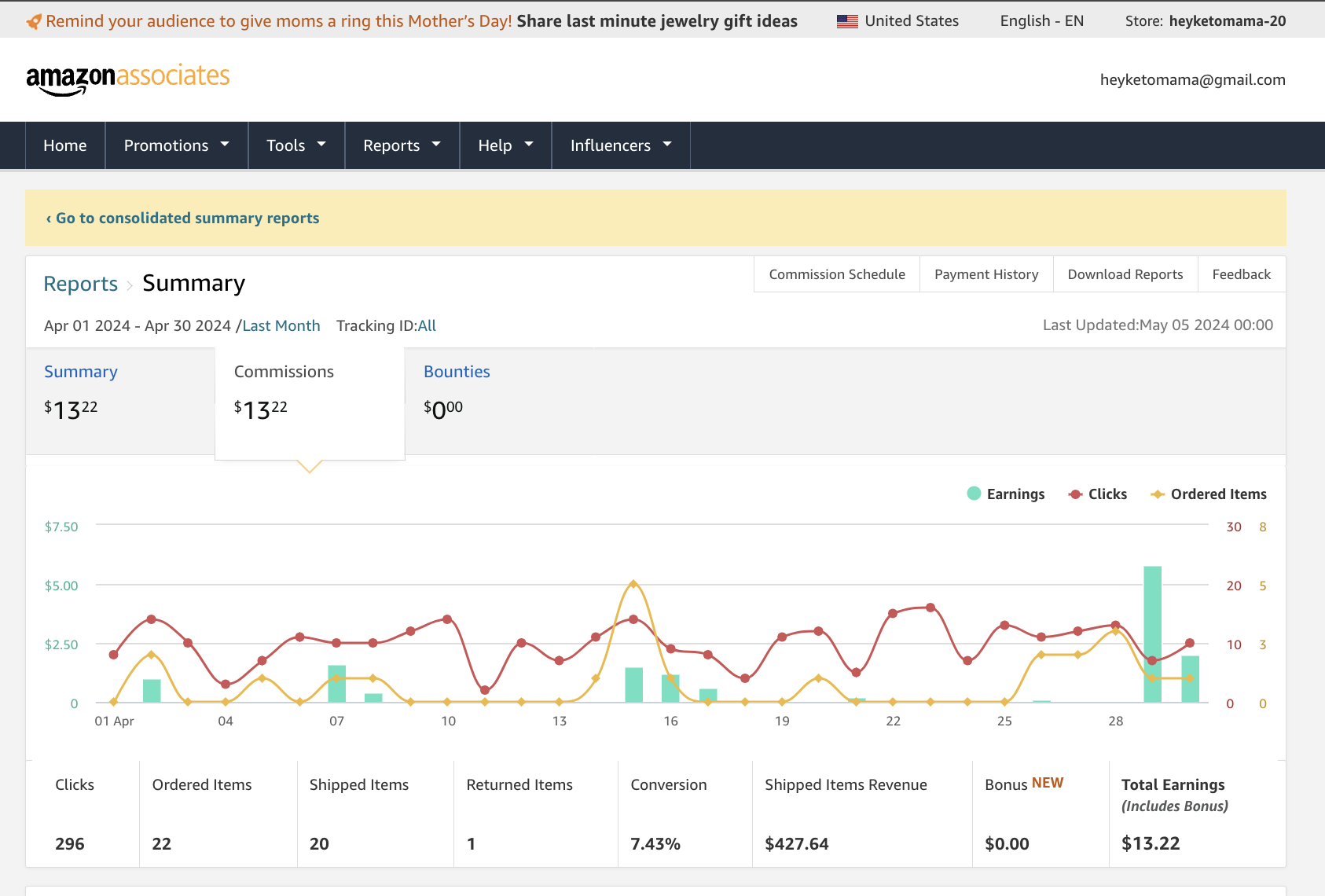The width and height of the screenshot is (1325, 896).
Task: Open the Commission Schedule tab
Action: pyautogui.click(x=837, y=274)
